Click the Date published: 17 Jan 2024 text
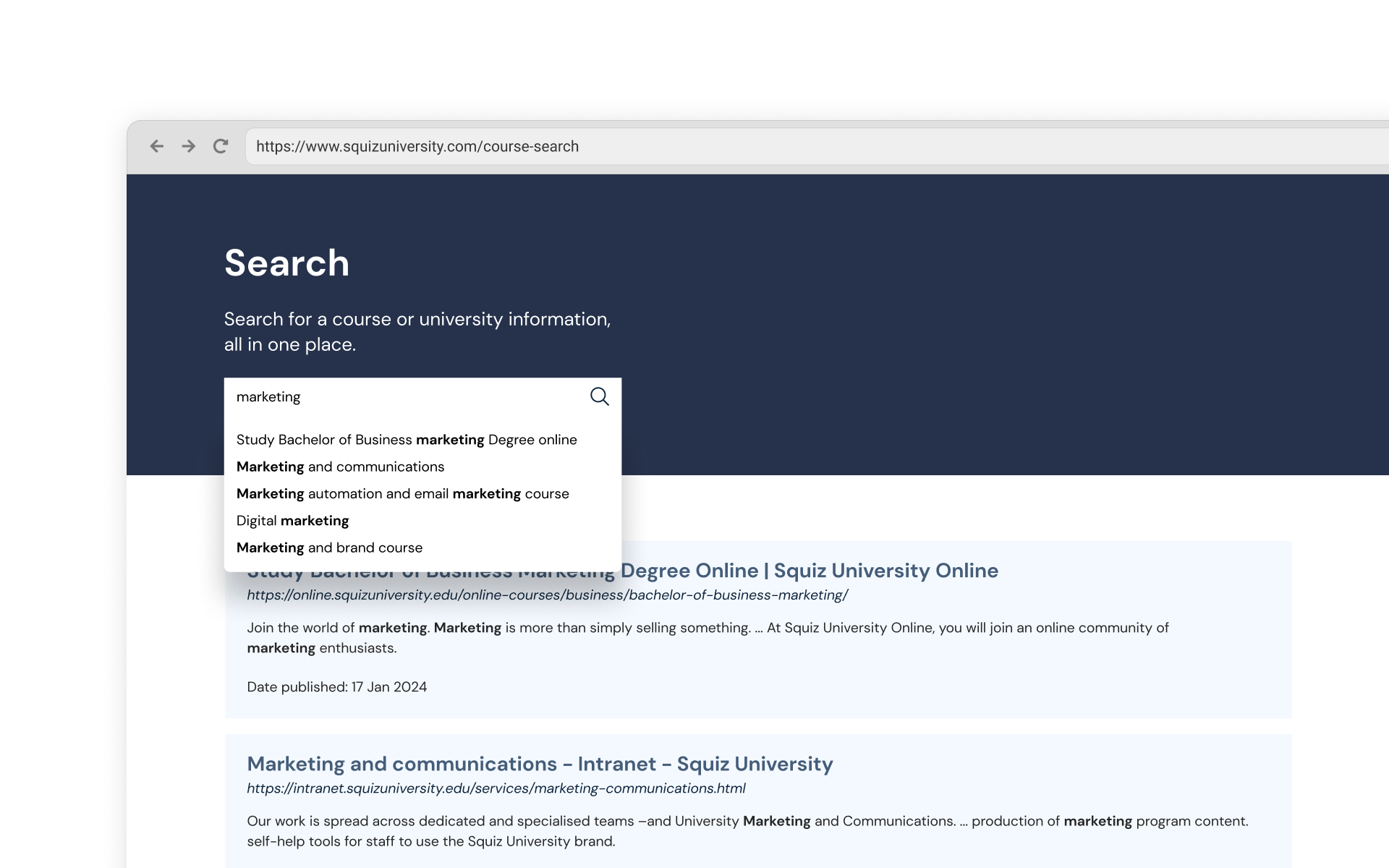Viewport: 1389px width, 868px height. (x=337, y=687)
